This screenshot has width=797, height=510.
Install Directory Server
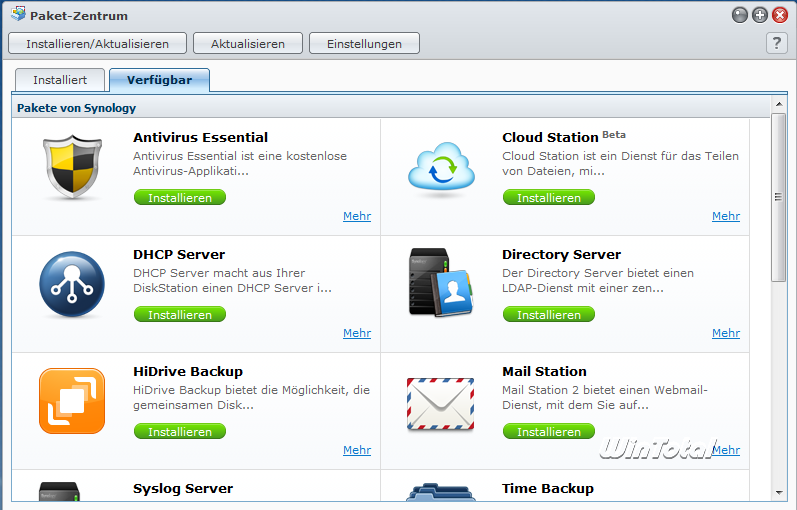549,314
